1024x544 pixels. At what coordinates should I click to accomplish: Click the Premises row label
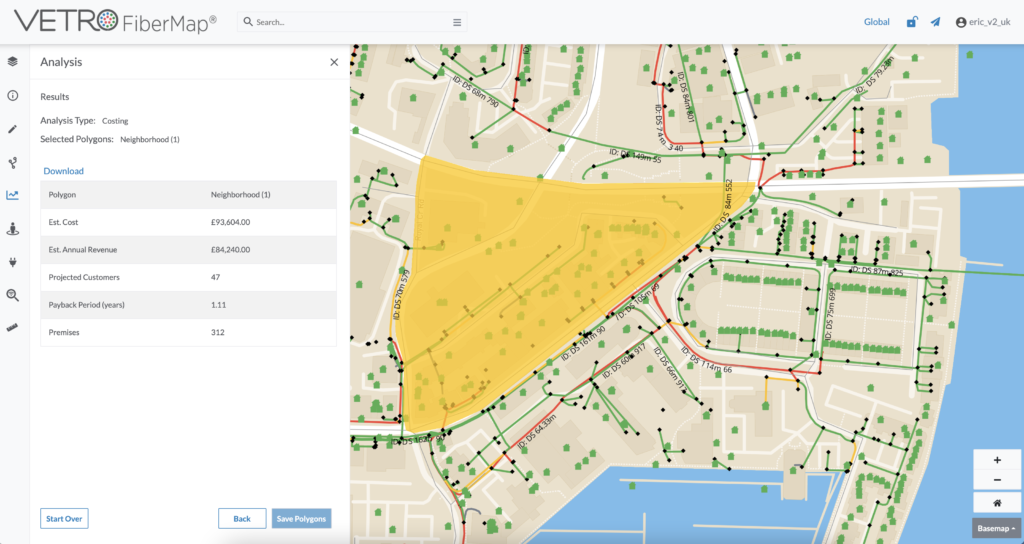(64, 332)
